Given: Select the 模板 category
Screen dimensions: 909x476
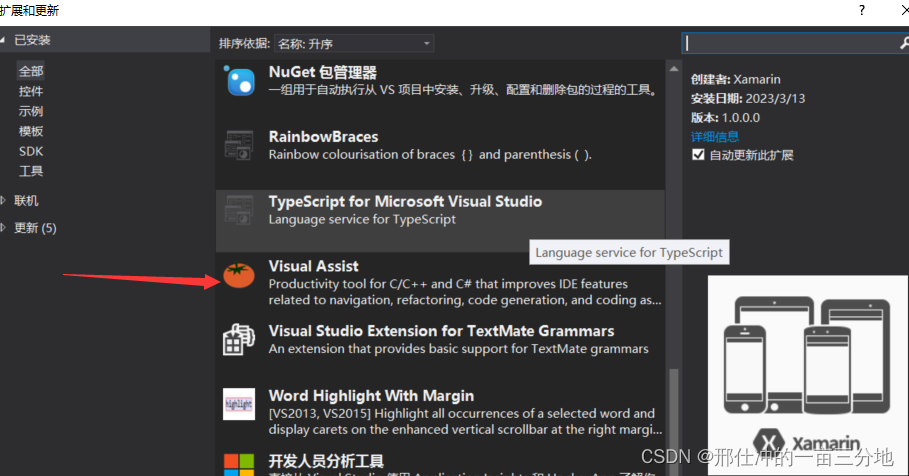Looking at the screenshot, I should [x=31, y=131].
